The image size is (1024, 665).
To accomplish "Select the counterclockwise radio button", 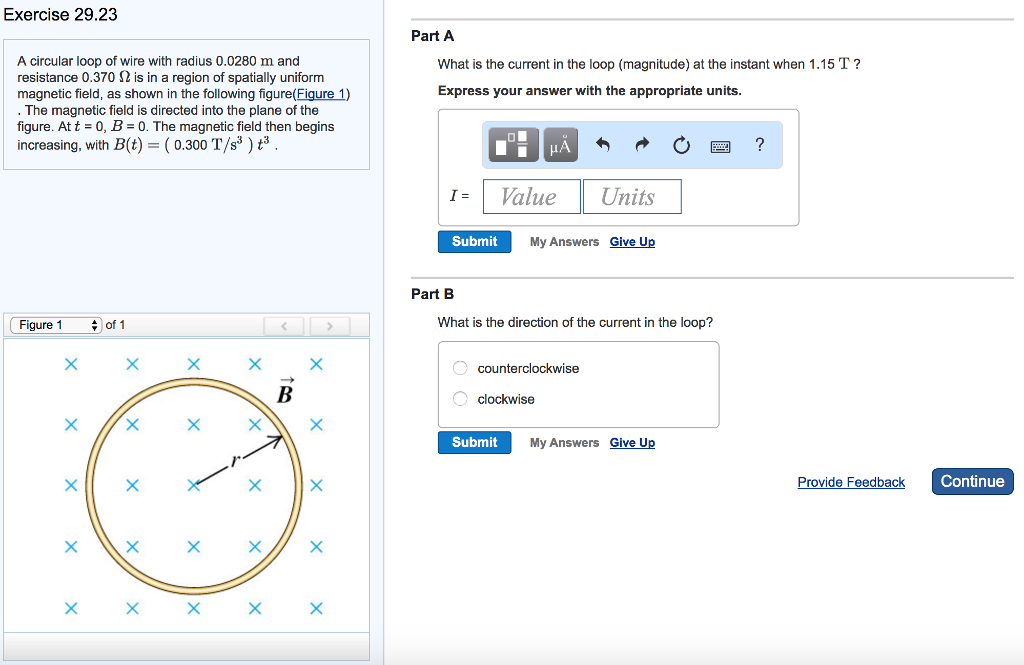I will pos(459,368).
